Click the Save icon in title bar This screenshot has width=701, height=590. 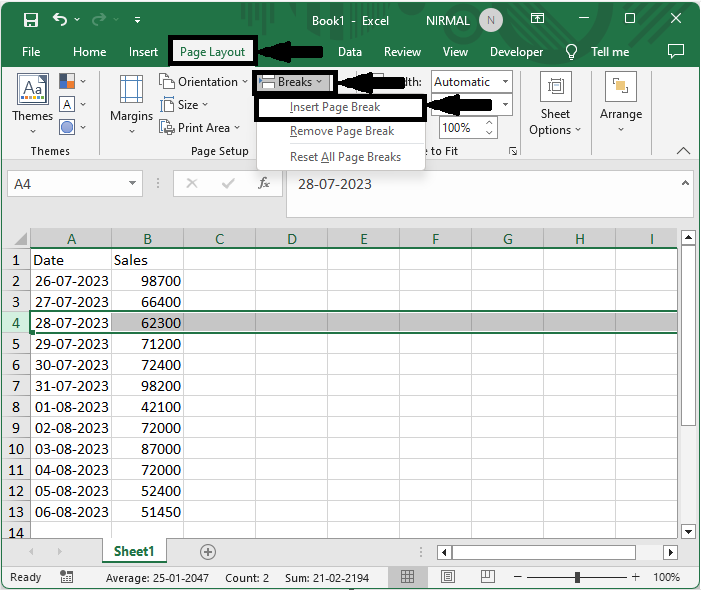coord(31,20)
